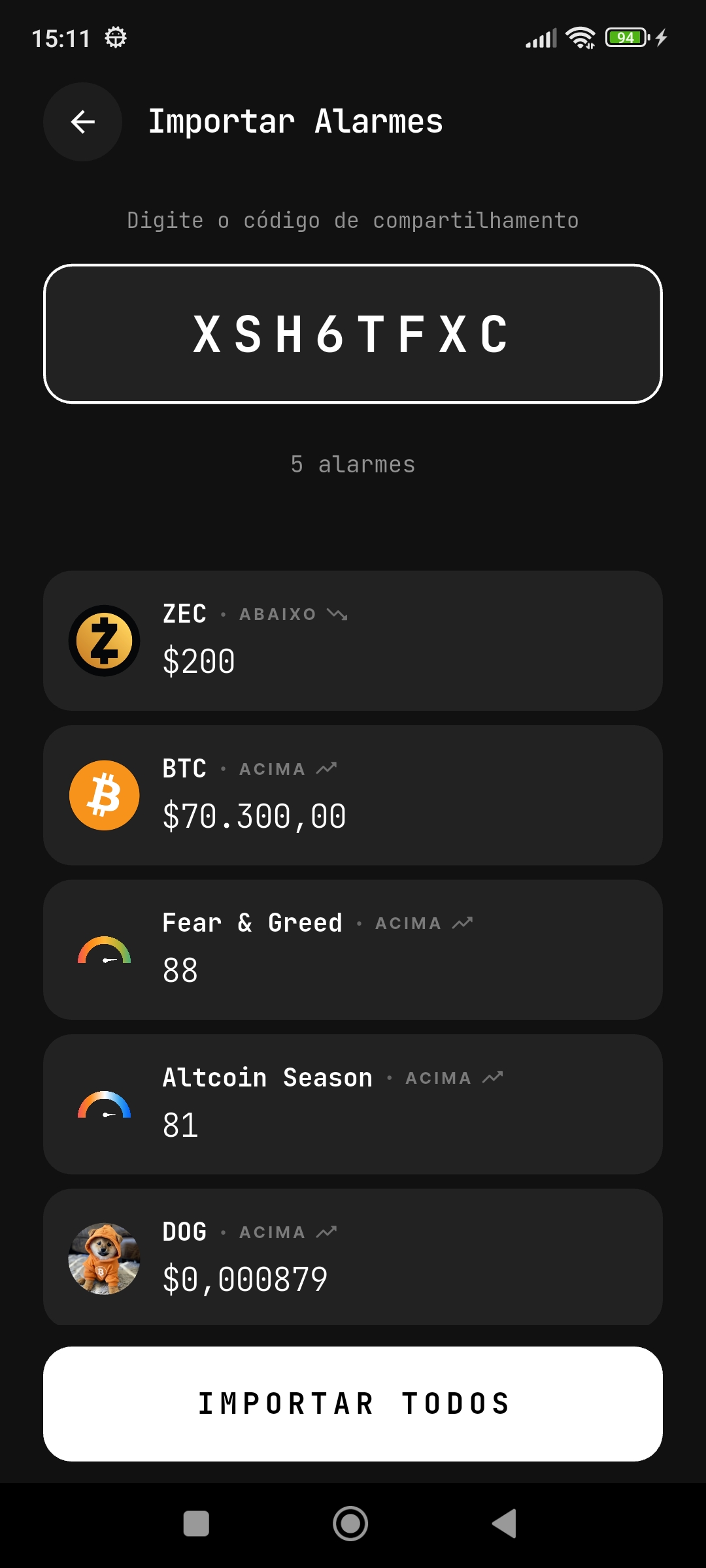Image resolution: width=706 pixels, height=1568 pixels.
Task: Tap the Android home navigation button
Action: click(350, 1524)
